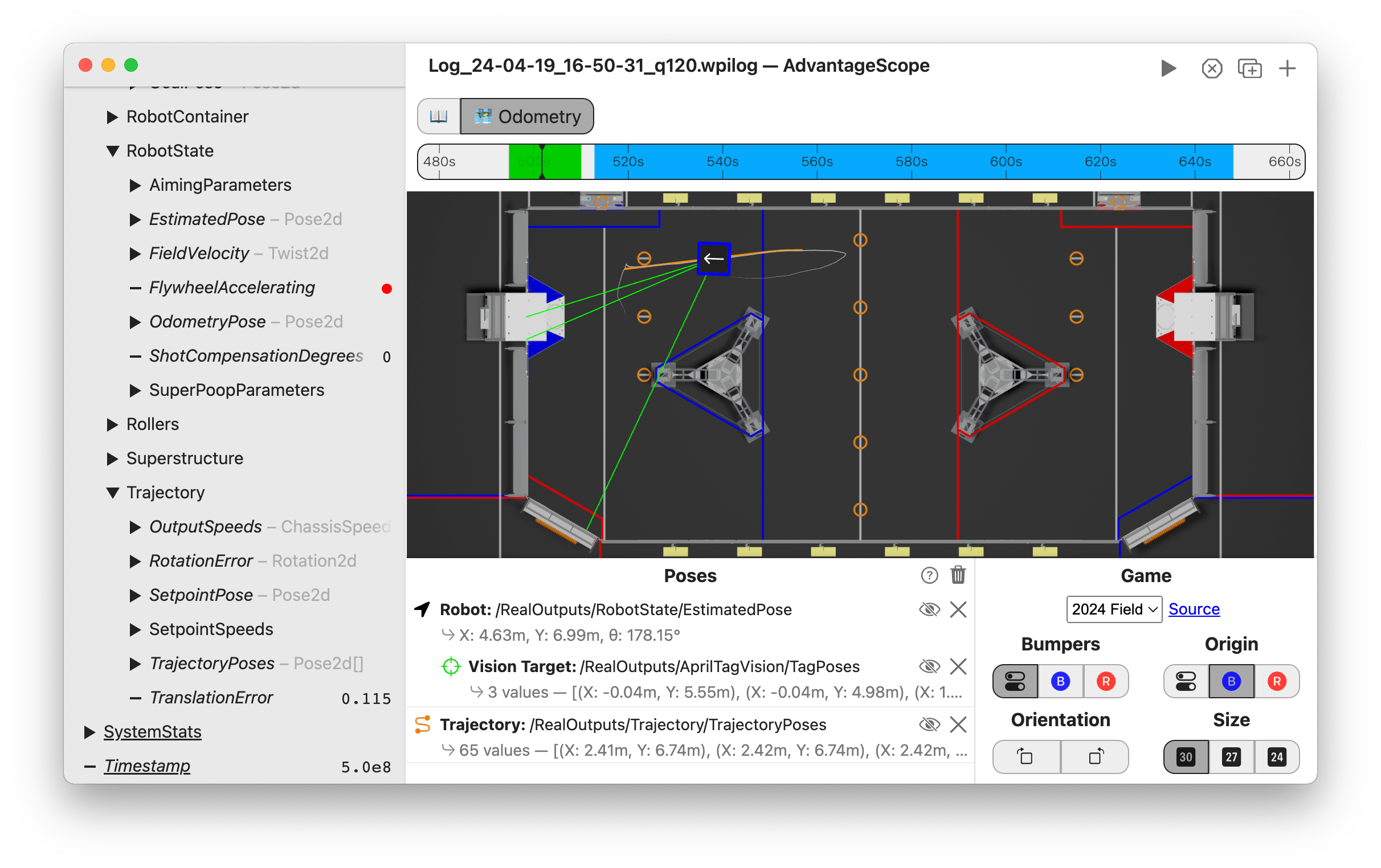
Task: Expand RotationError Rotation2d node
Action: coord(136,561)
